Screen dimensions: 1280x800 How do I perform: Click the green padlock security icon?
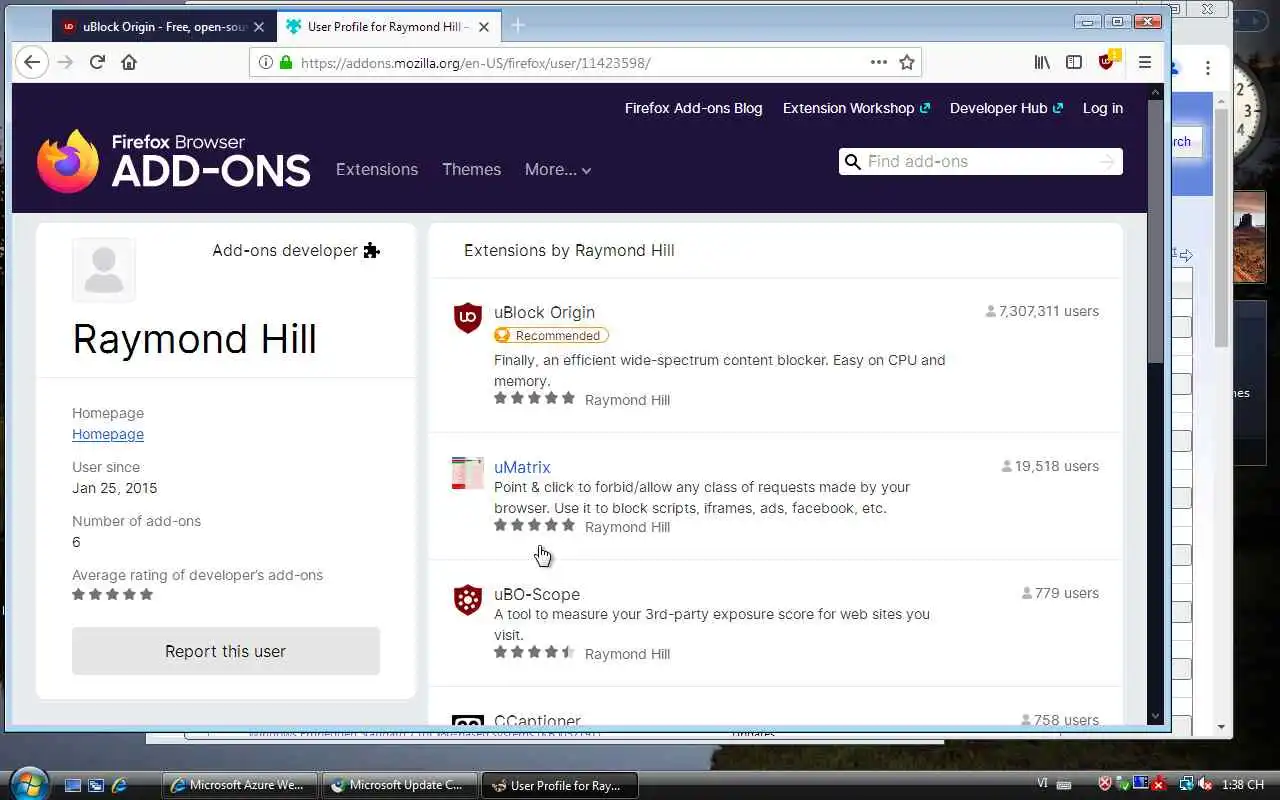tap(286, 62)
